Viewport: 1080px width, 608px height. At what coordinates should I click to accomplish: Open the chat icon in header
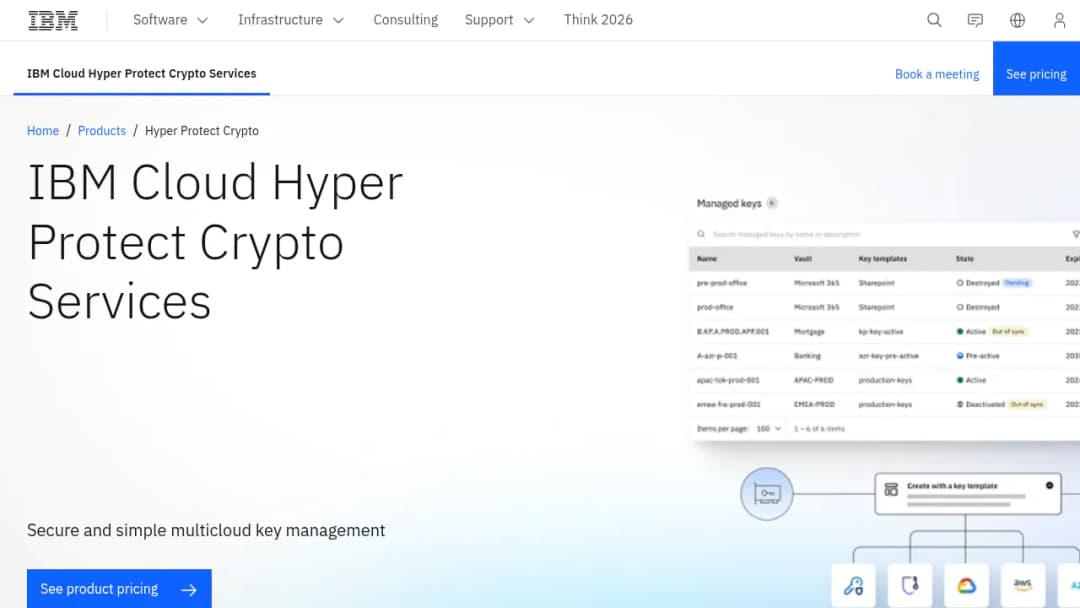pos(975,20)
